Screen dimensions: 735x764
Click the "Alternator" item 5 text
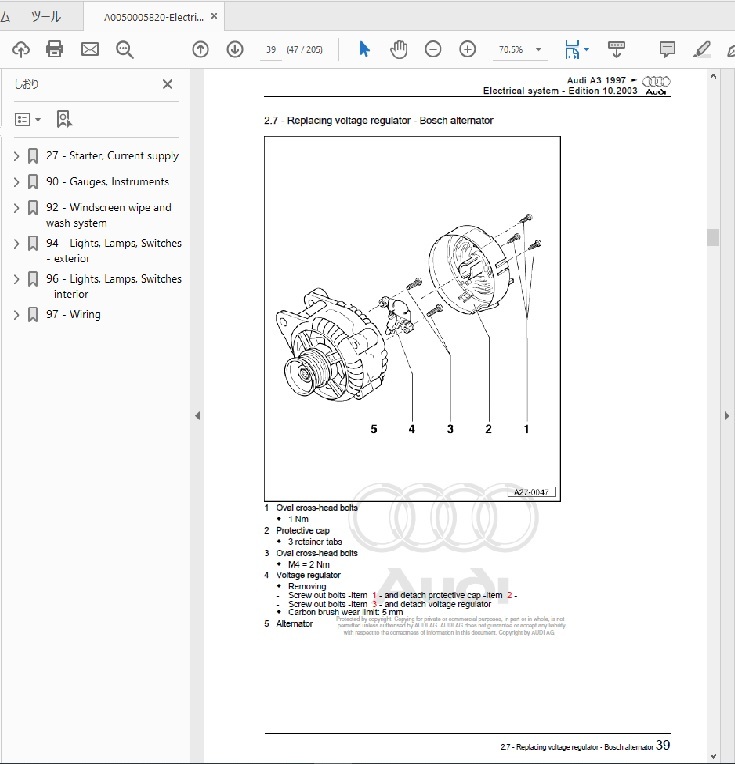[294, 624]
